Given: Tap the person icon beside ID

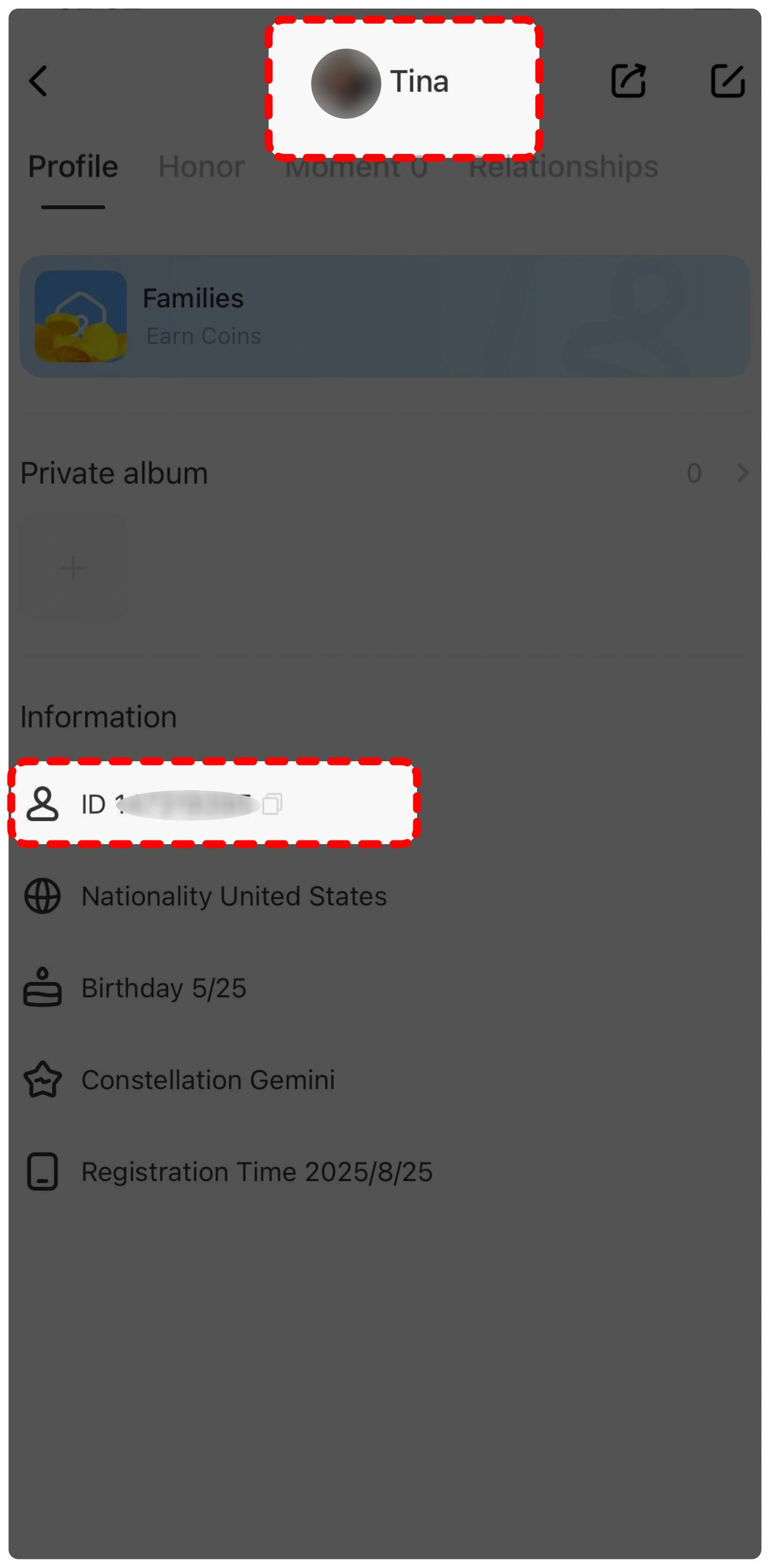Looking at the screenshot, I should click(43, 804).
